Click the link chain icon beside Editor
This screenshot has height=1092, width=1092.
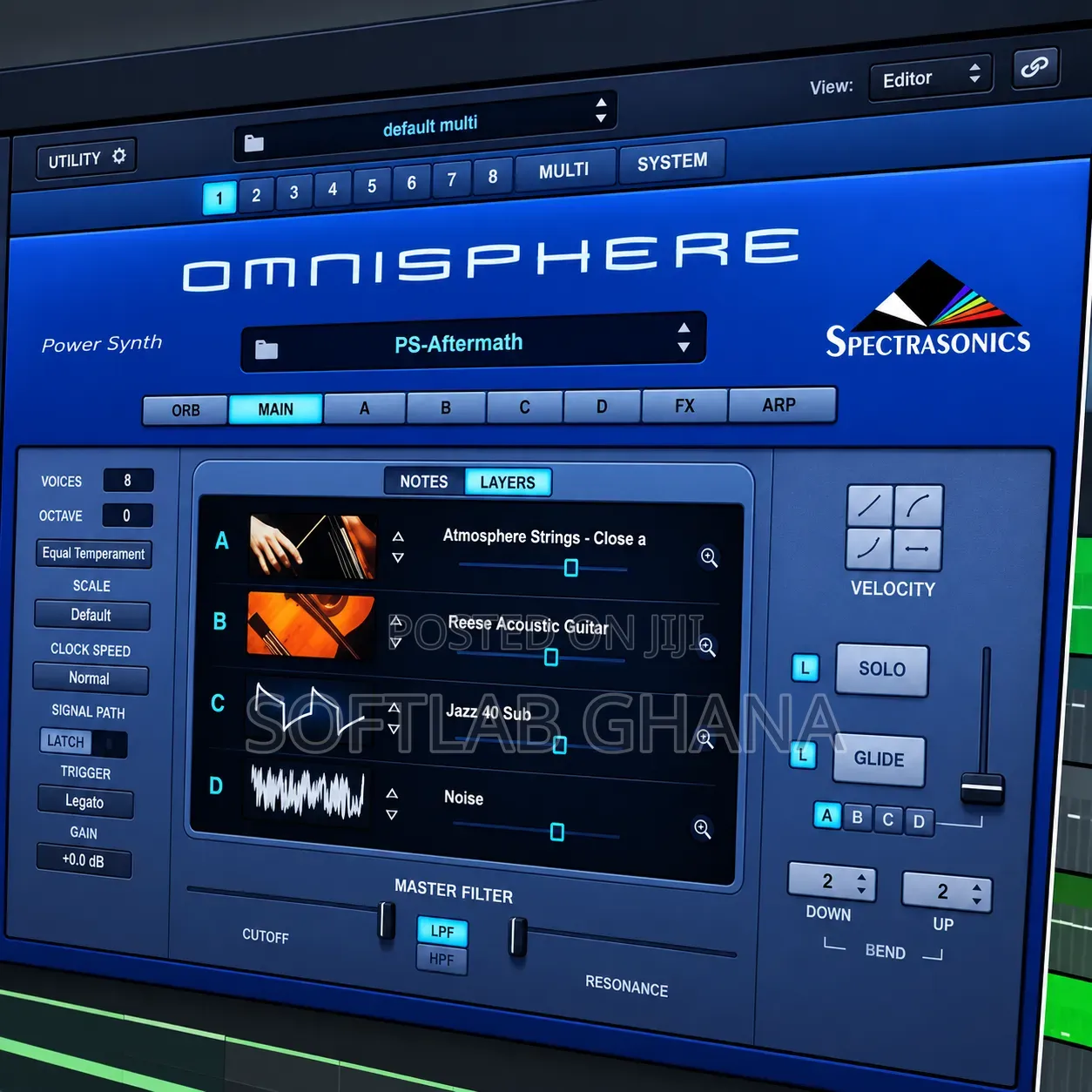[x=1035, y=67]
